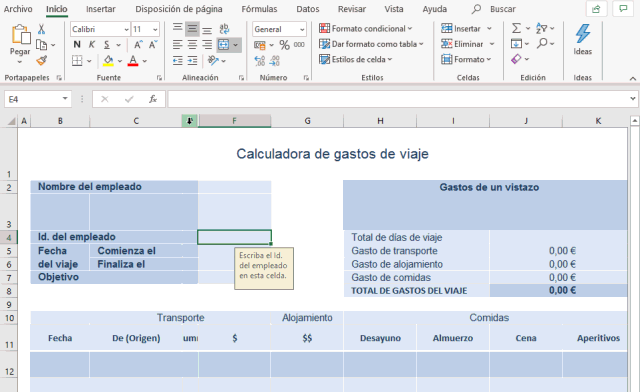Decrease decimal places icon
This screenshot has width=640, height=392.
pos(275,61)
